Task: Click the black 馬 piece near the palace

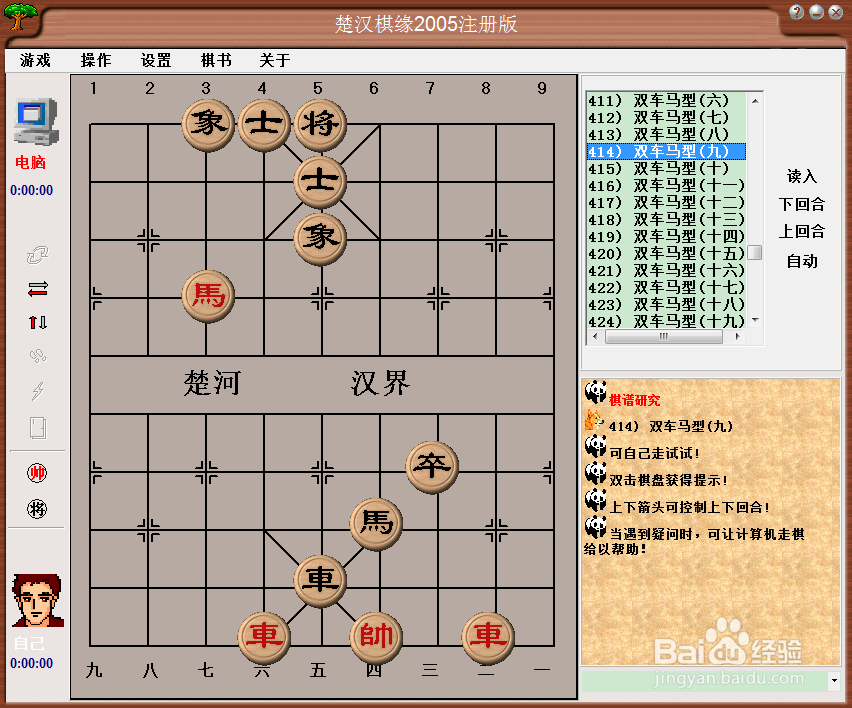Action: [x=376, y=523]
